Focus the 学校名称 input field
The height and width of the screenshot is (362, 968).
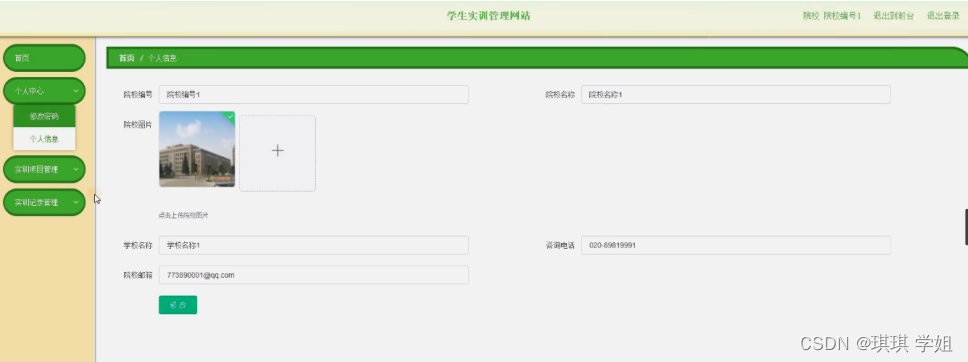[314, 245]
